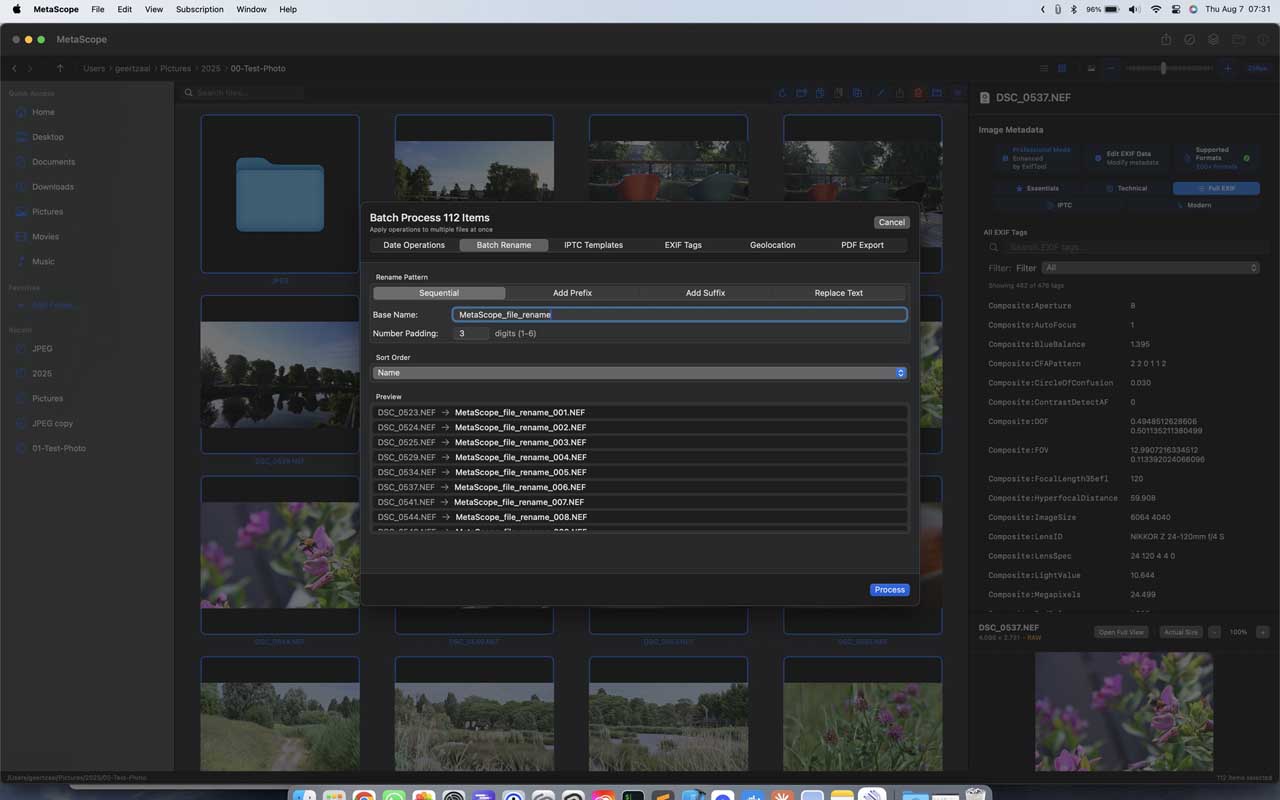This screenshot has height=800, width=1280.
Task: Open the 01-Test-Photo recent folder
Action: pyautogui.click(x=58, y=448)
